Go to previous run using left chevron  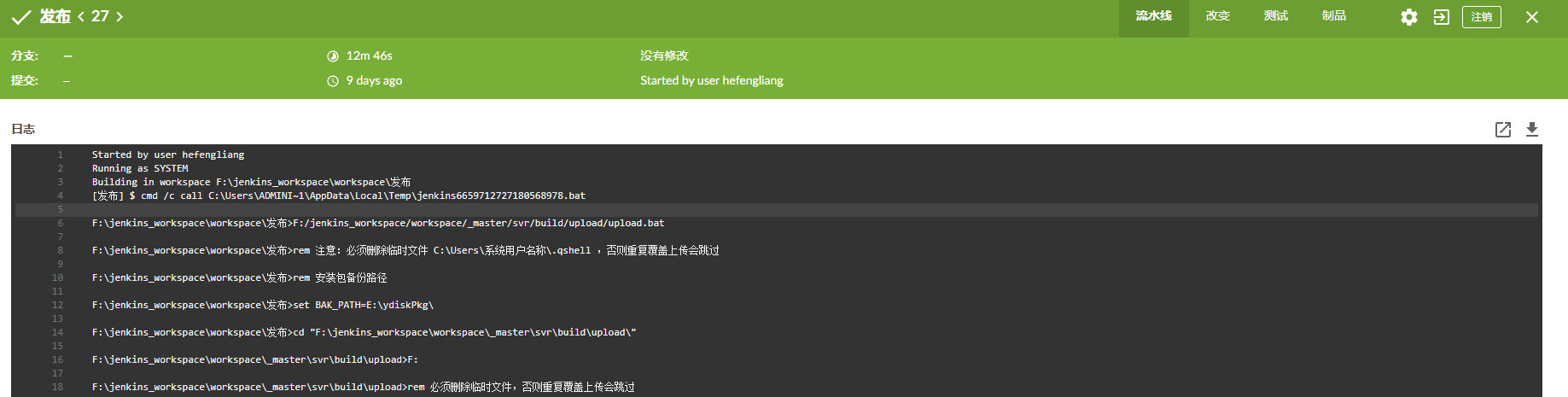(x=81, y=16)
